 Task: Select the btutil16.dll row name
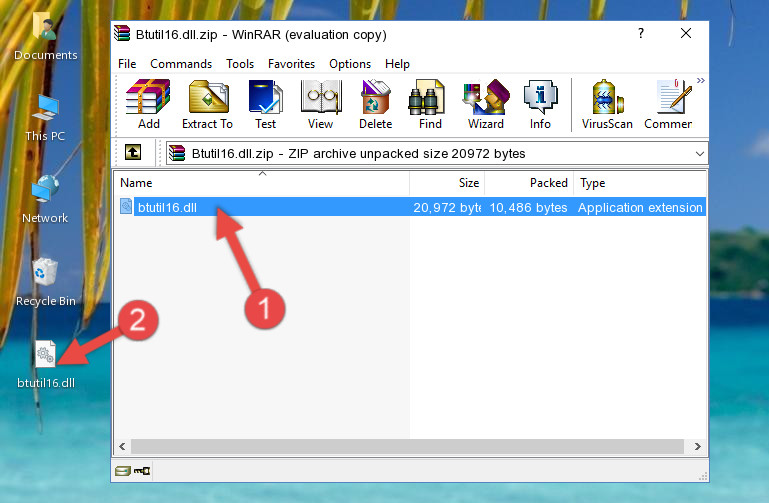167,207
